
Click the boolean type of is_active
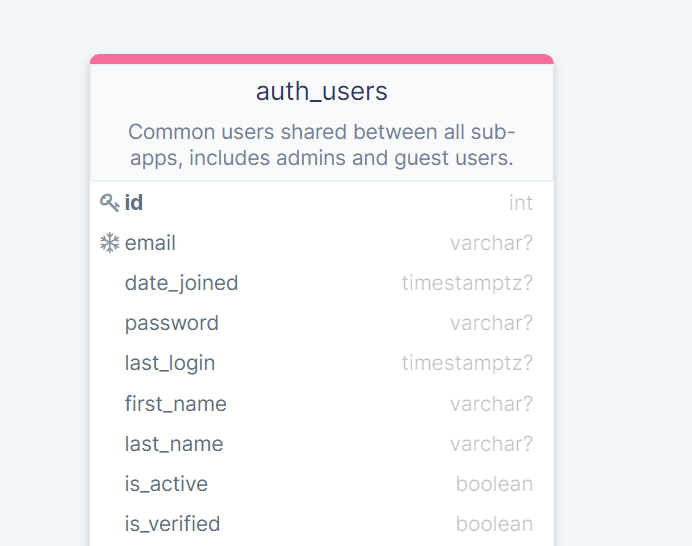pos(494,484)
